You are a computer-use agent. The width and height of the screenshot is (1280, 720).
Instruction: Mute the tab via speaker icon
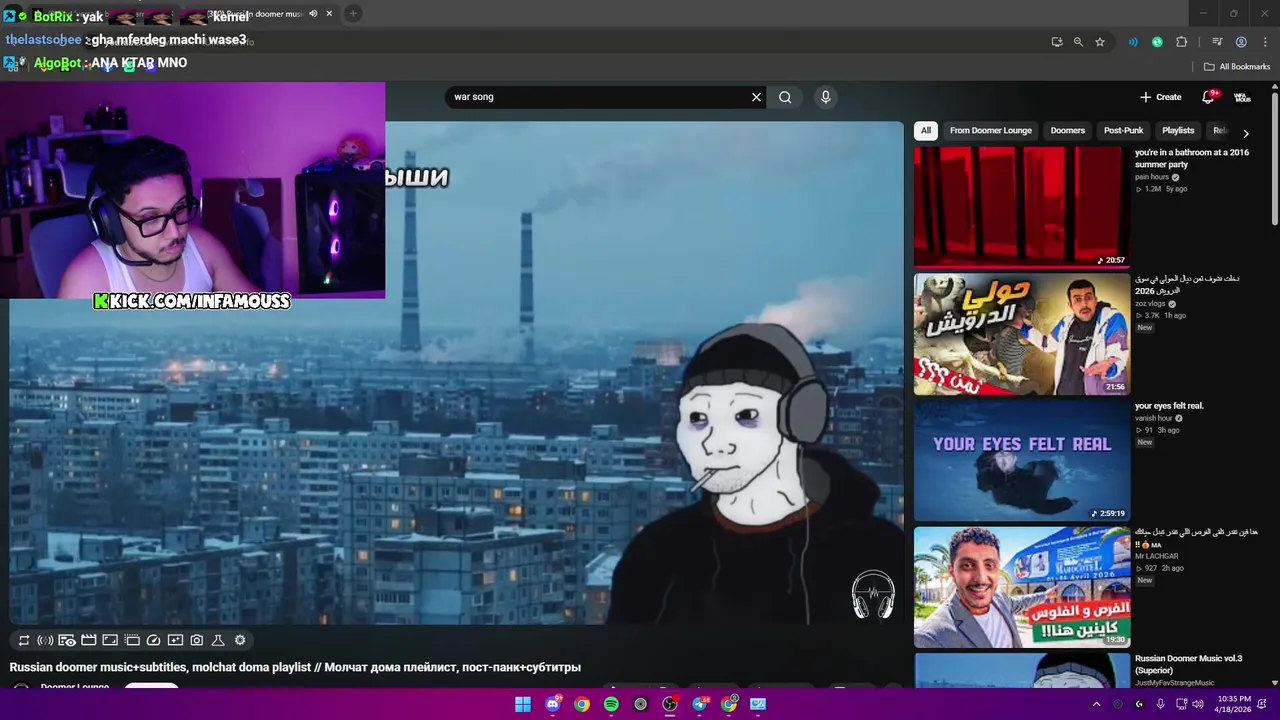[313, 14]
